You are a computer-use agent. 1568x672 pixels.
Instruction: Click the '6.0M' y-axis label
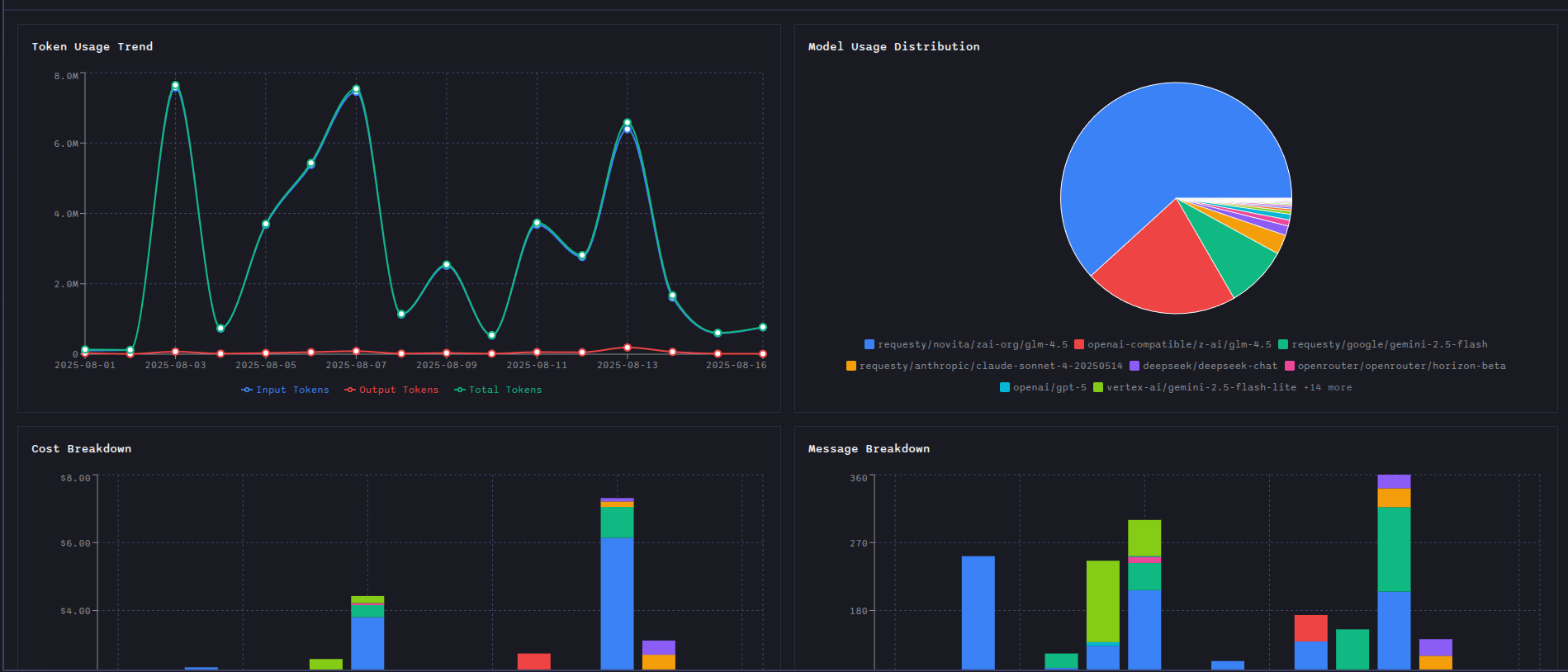[66, 144]
